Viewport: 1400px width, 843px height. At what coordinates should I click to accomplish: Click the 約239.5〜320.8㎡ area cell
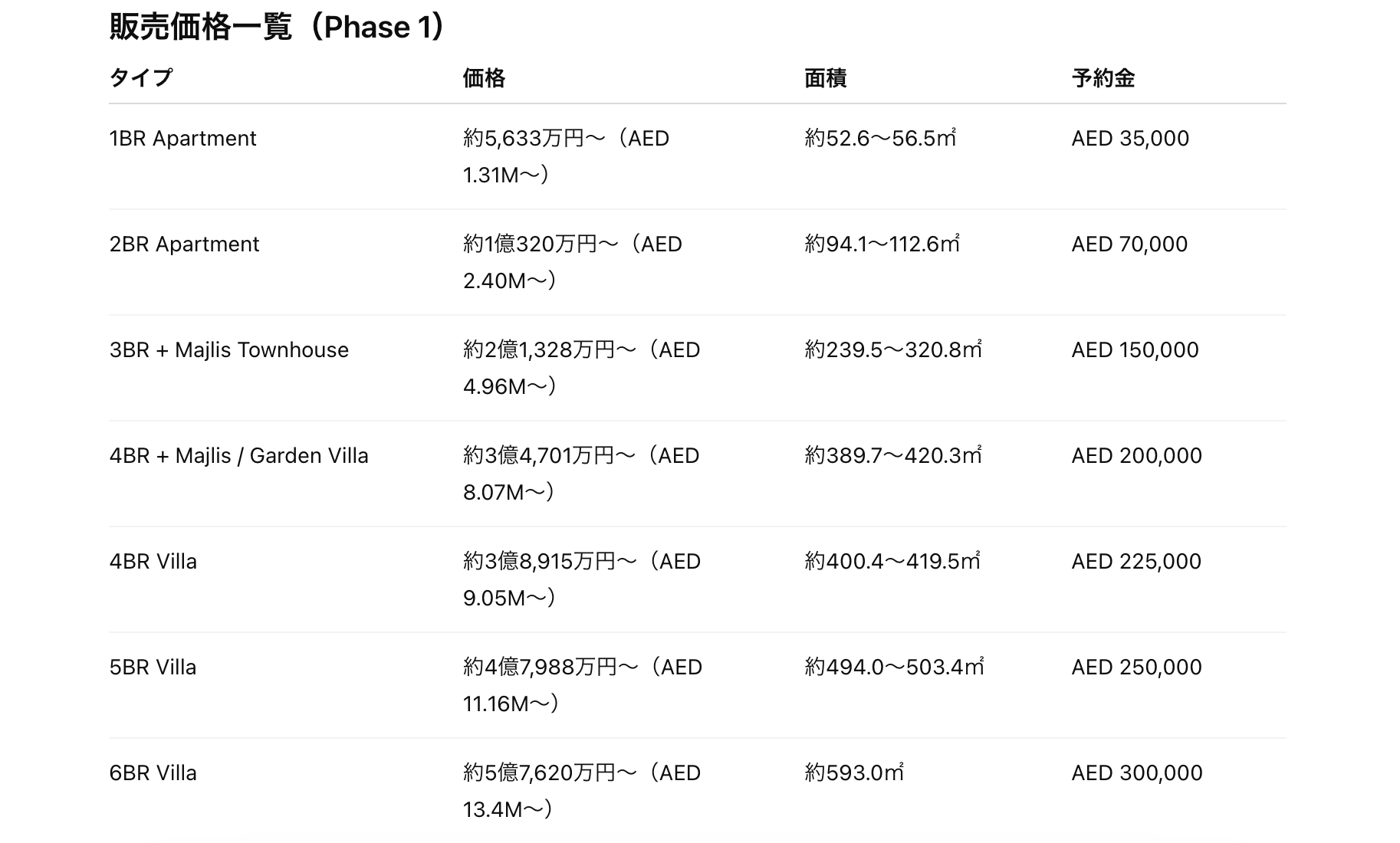pyautogui.click(x=892, y=350)
